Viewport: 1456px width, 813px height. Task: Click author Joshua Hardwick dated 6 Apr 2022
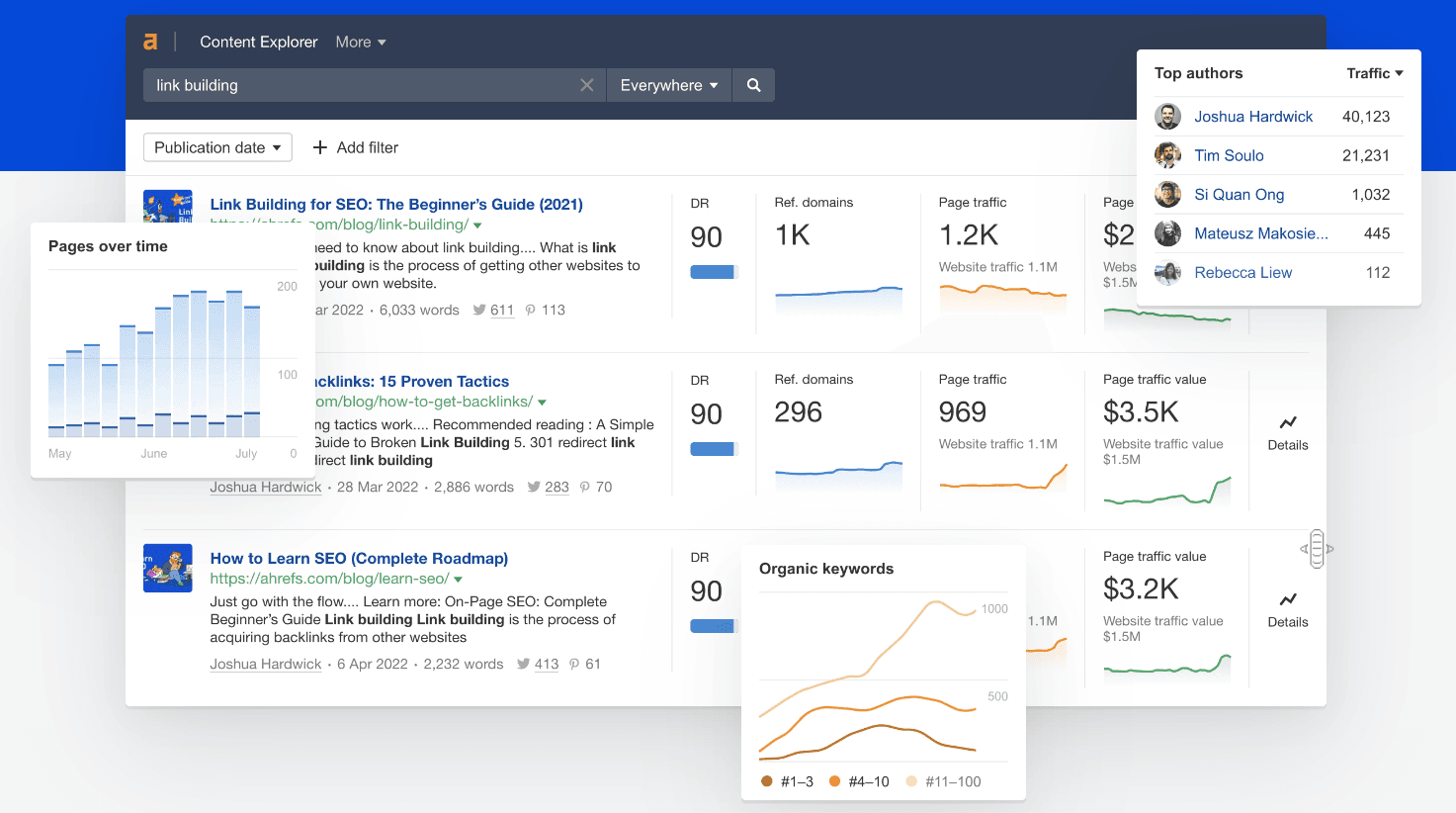tap(265, 664)
